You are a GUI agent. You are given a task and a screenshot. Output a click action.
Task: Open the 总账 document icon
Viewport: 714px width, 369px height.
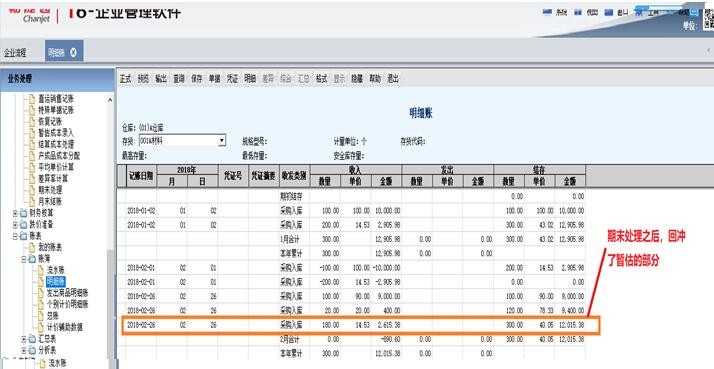coord(41,316)
